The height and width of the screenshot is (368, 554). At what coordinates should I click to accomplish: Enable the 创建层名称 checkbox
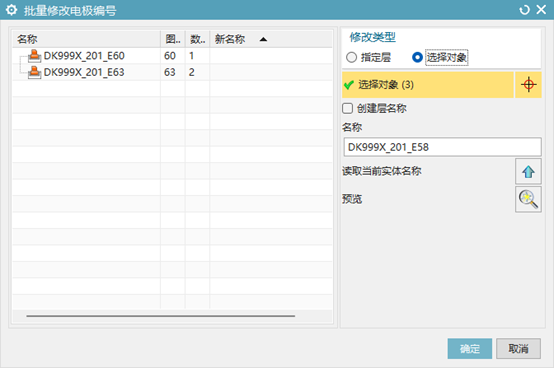347,108
